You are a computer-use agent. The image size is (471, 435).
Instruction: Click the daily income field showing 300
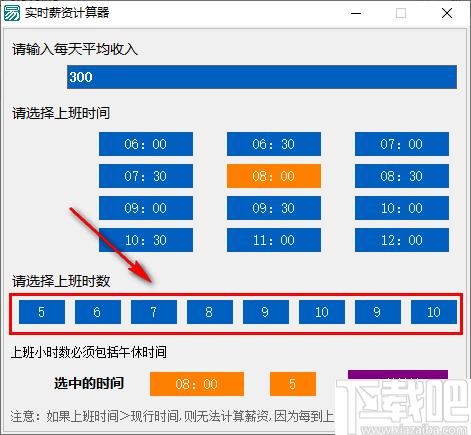tap(262, 77)
